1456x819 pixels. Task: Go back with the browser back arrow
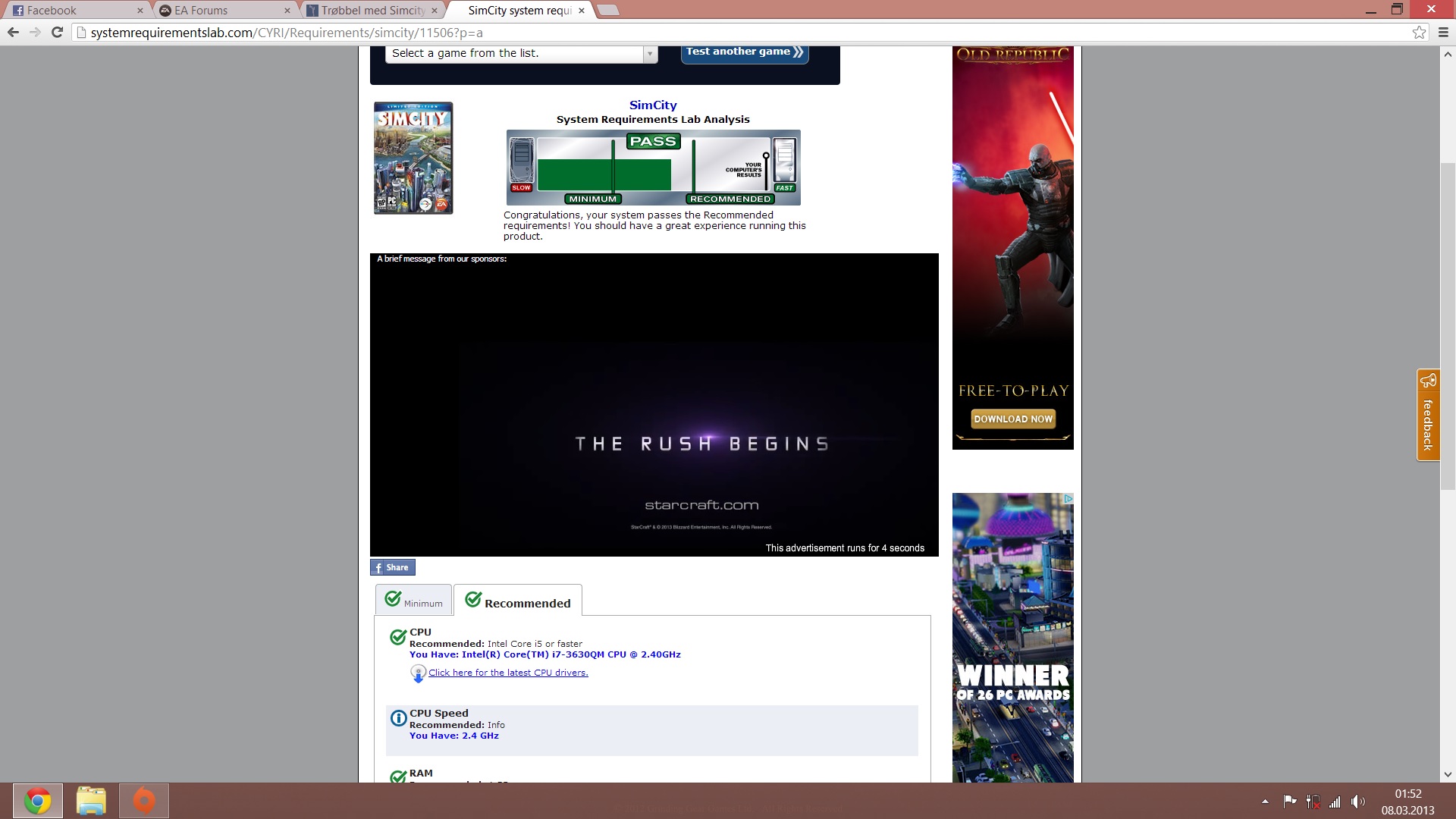(13, 32)
